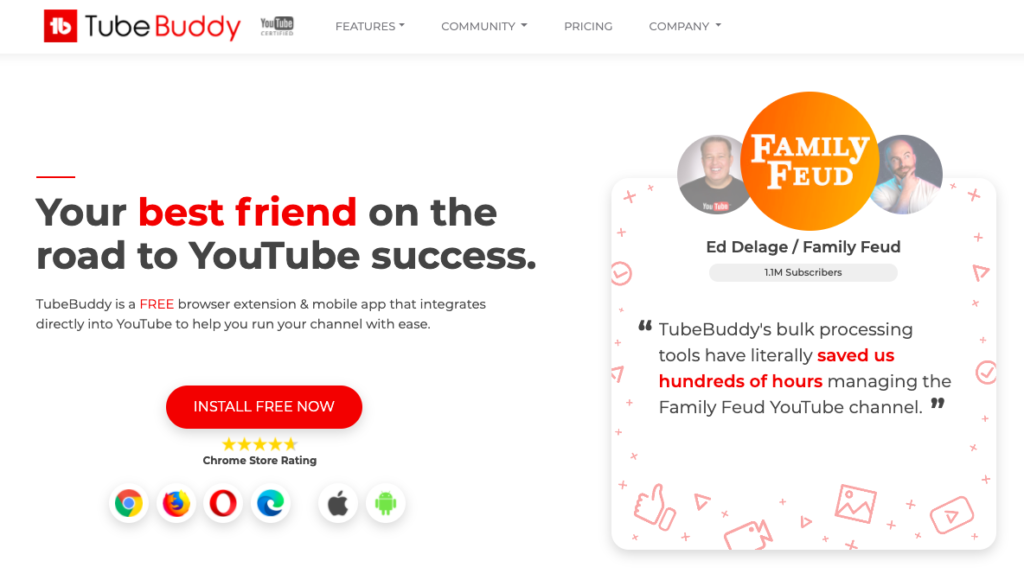
Task: Click the five-star Chrome Store rating
Action: pos(259,445)
